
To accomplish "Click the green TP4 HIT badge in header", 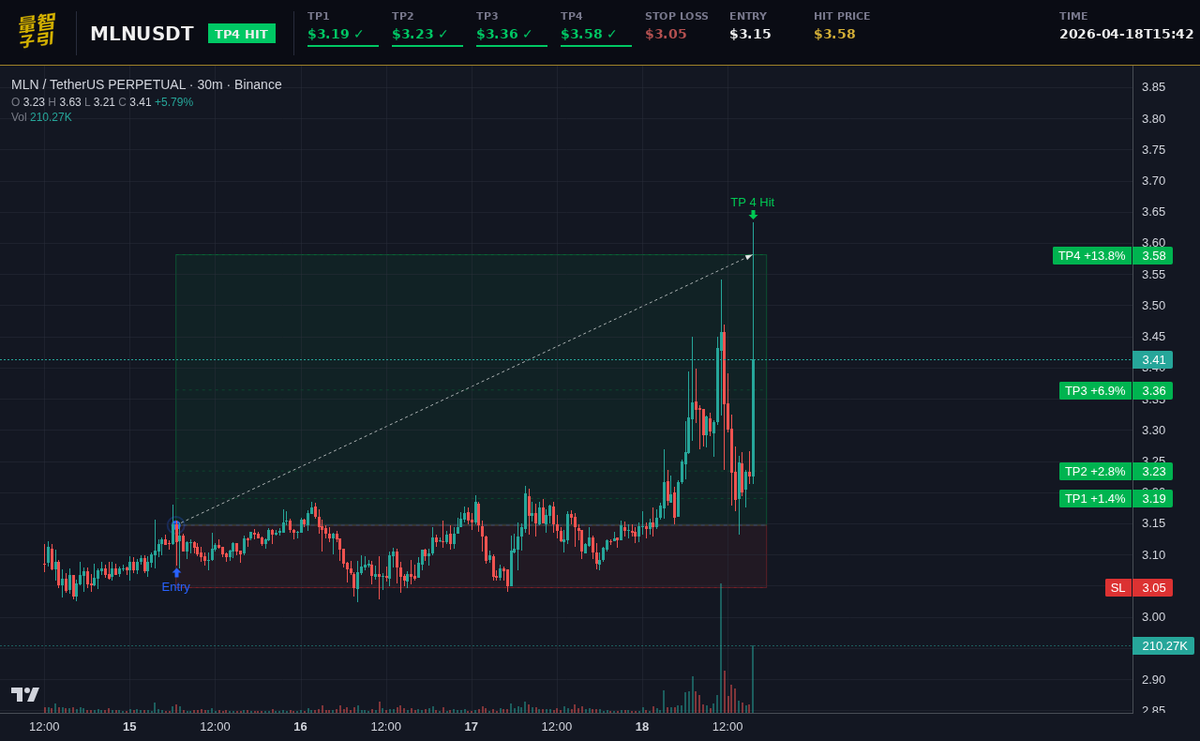I will point(240,33).
